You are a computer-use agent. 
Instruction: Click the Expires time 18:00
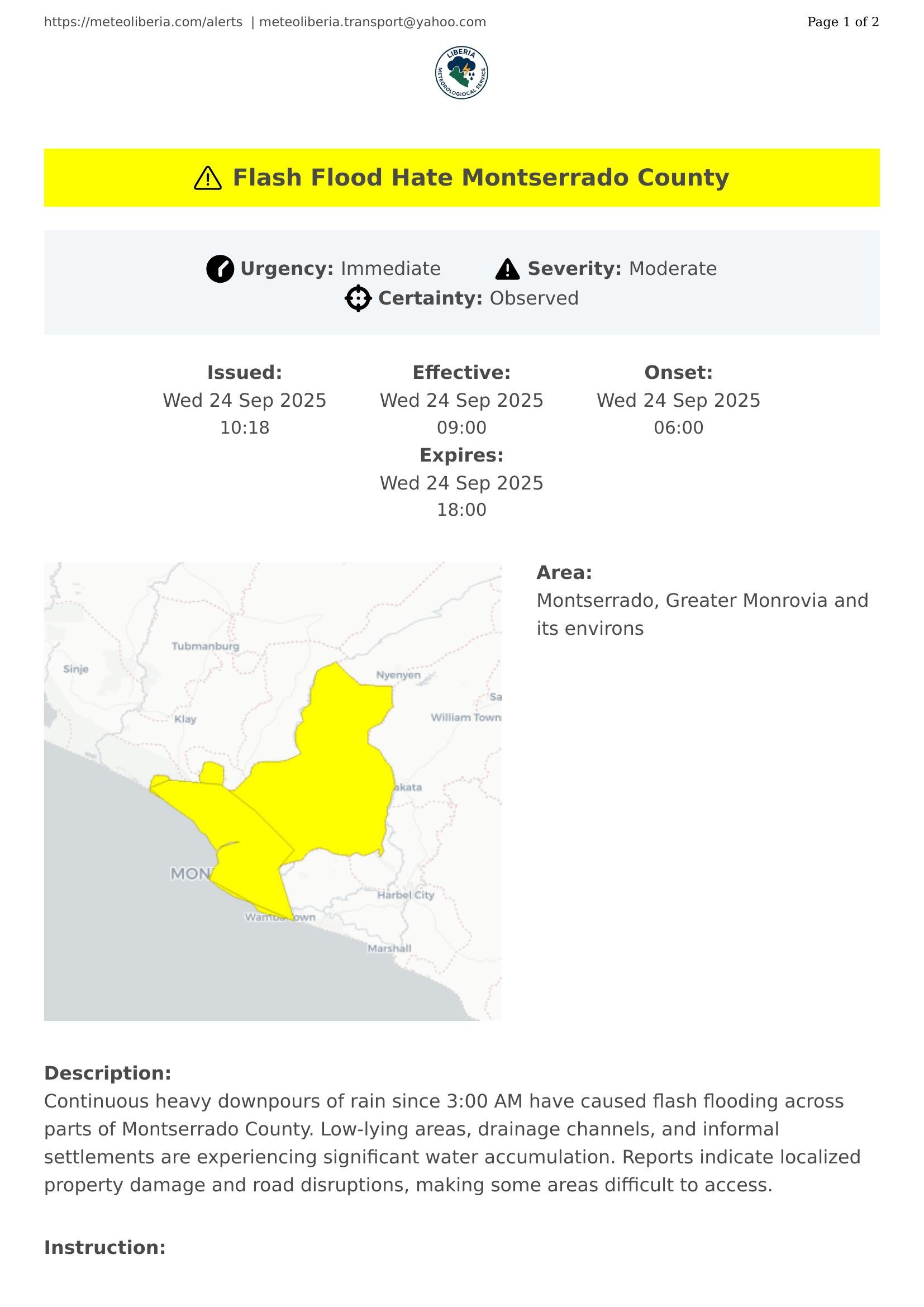461,510
